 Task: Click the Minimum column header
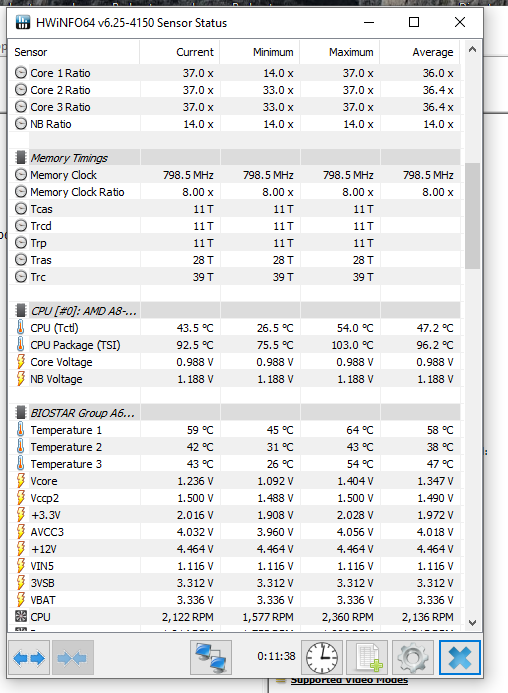pos(260,52)
